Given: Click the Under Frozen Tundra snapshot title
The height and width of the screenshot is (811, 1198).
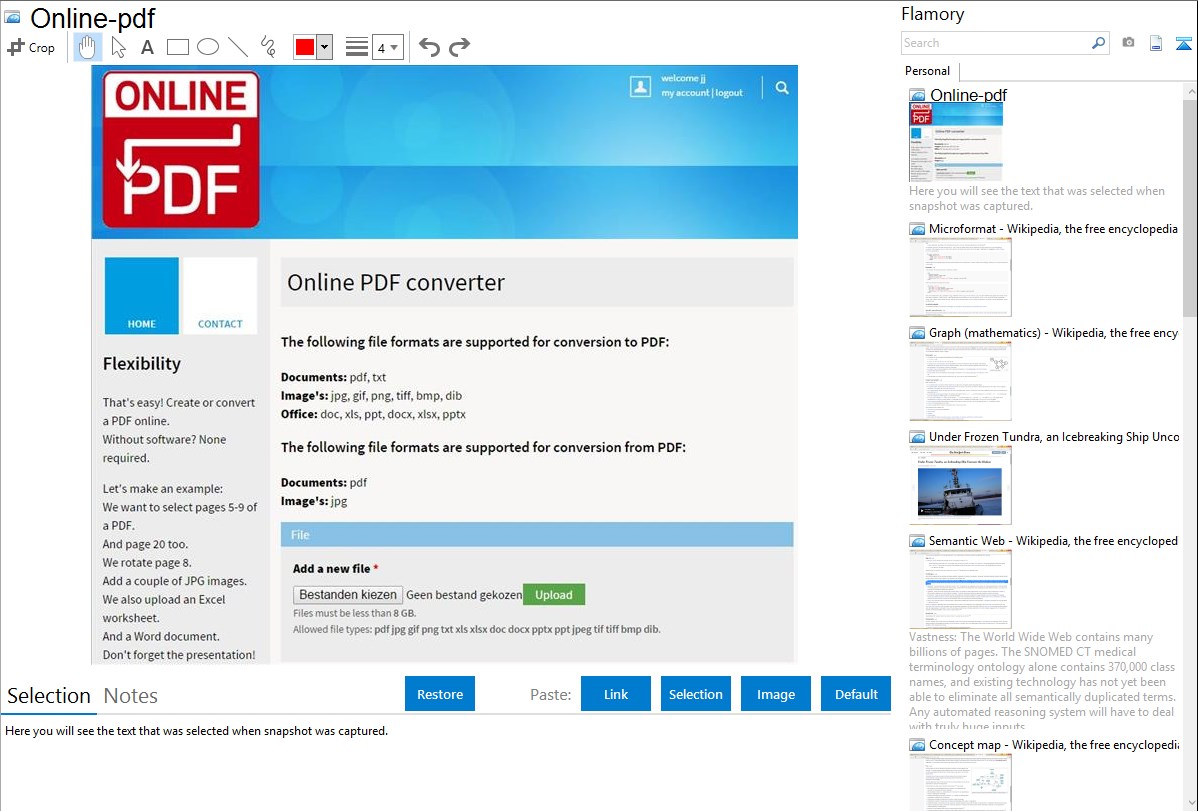Looking at the screenshot, I should pyautogui.click(x=1054, y=436).
